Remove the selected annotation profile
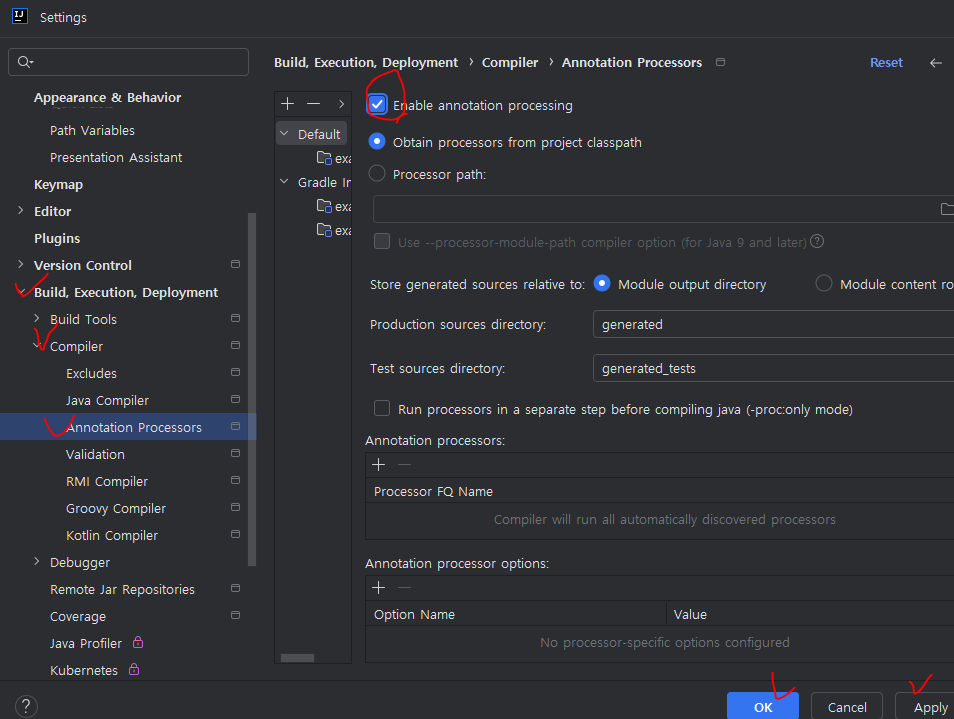Image resolution: width=954 pixels, height=719 pixels. pos(313,104)
